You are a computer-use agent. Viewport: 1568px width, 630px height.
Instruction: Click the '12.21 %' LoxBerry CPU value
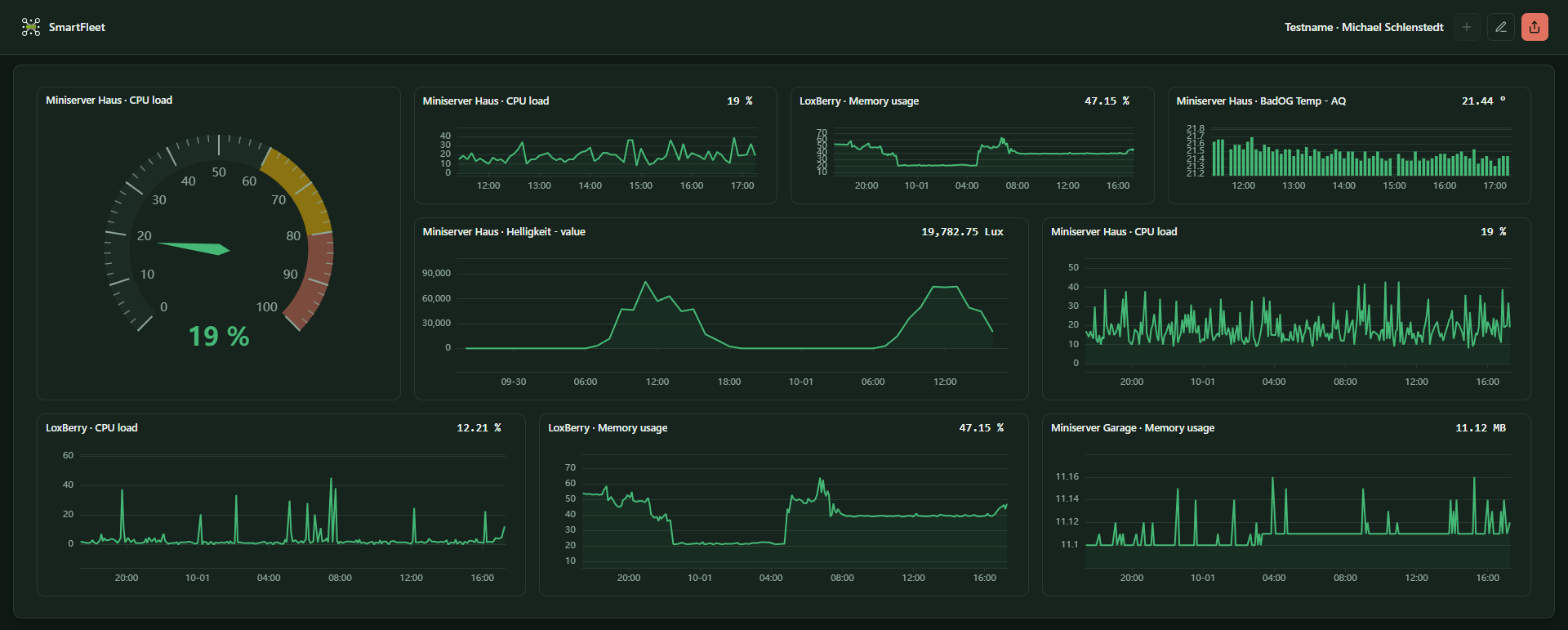479,428
